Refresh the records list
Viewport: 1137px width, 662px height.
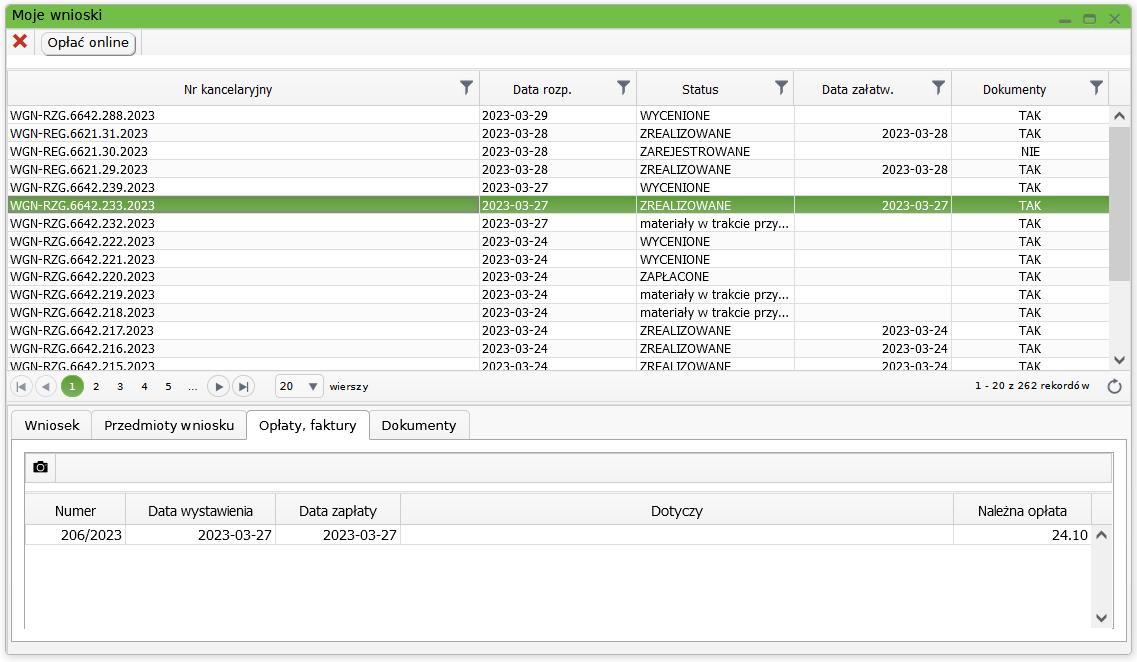click(x=1115, y=387)
